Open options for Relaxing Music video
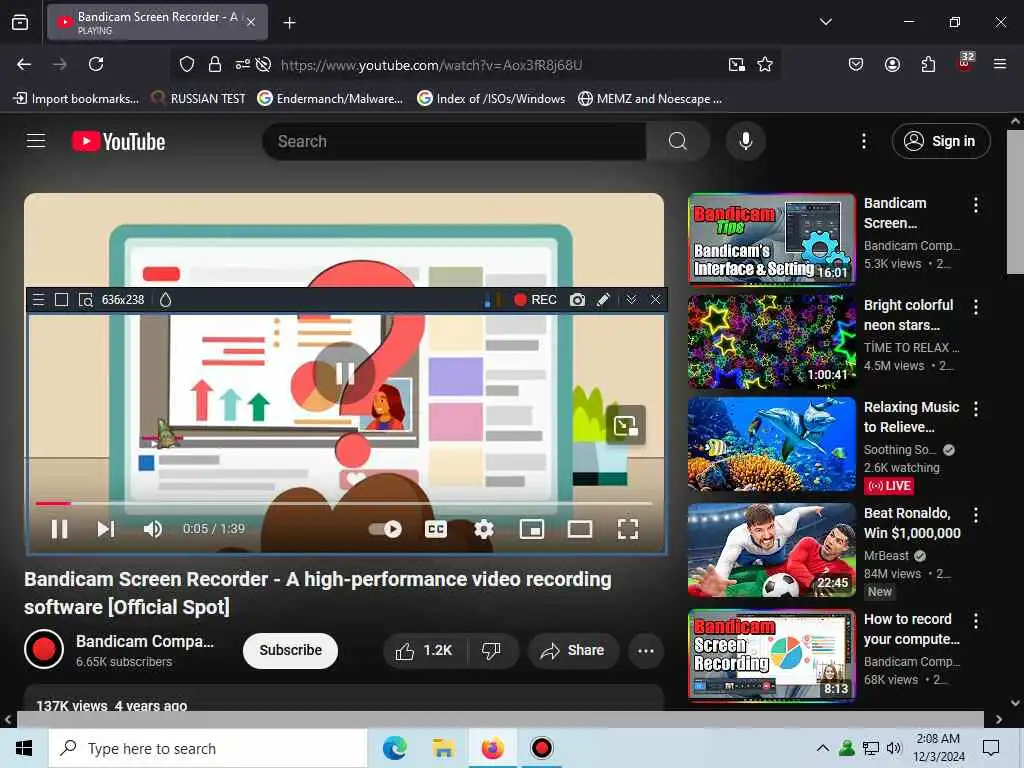Viewport: 1024px width, 768px height. 976,409
